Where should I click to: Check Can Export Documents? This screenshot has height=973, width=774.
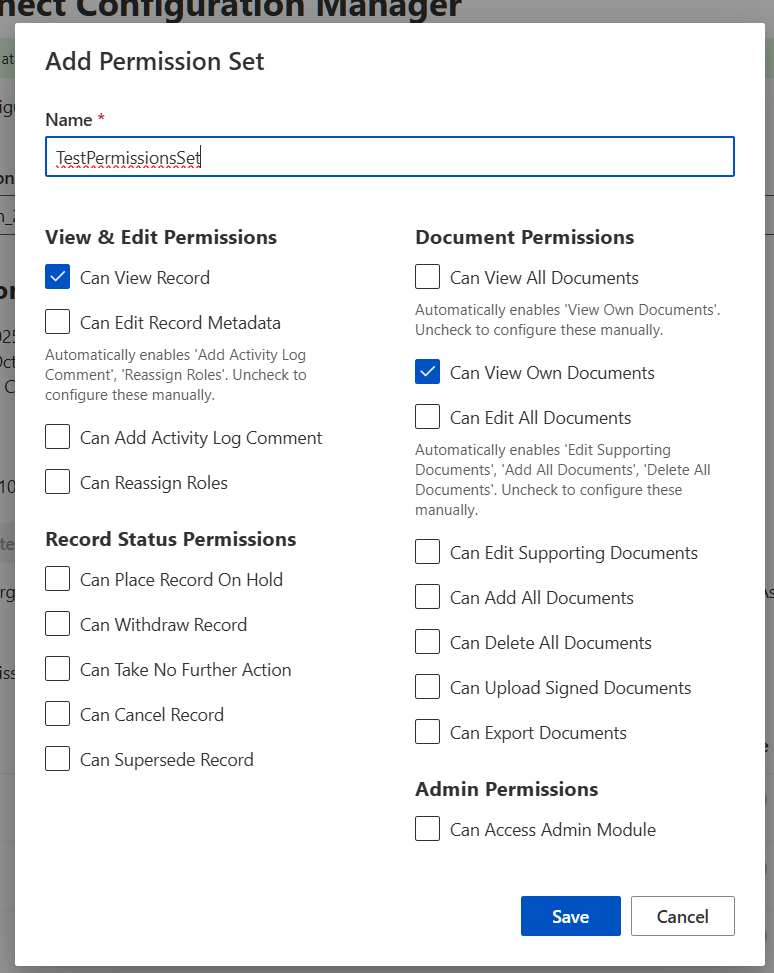tap(428, 732)
